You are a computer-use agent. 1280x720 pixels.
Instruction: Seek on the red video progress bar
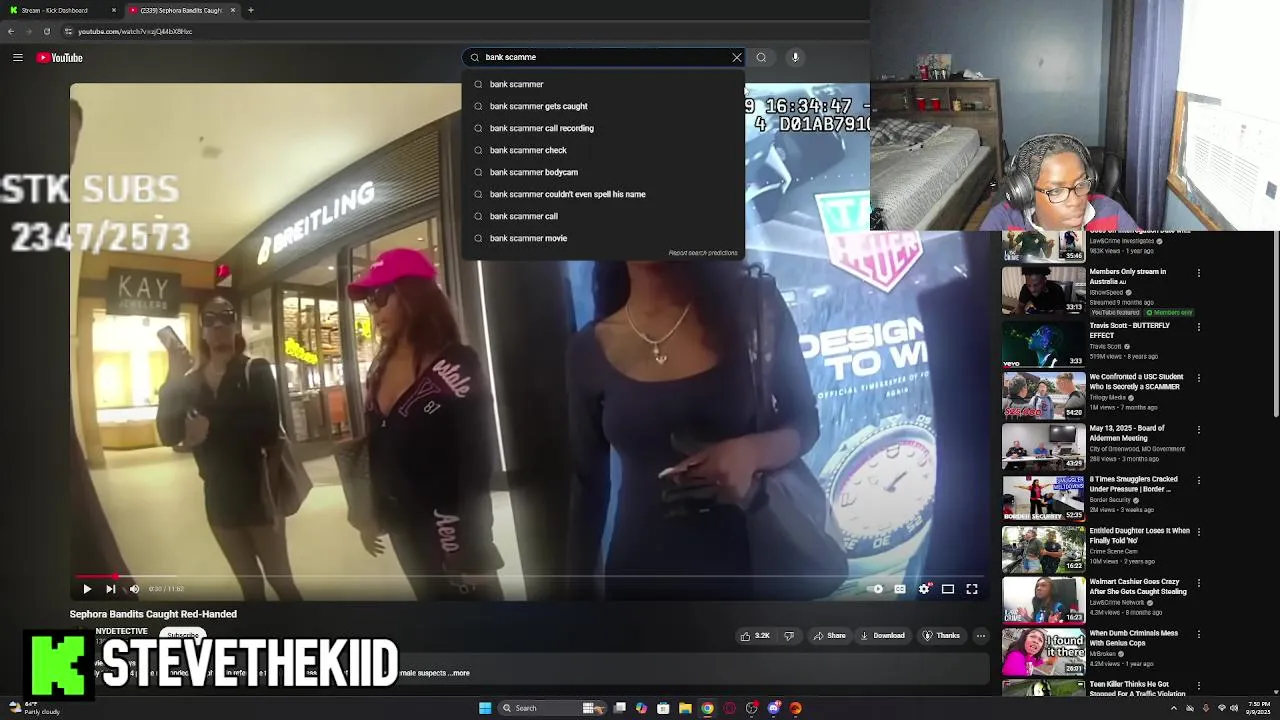tap(528, 576)
